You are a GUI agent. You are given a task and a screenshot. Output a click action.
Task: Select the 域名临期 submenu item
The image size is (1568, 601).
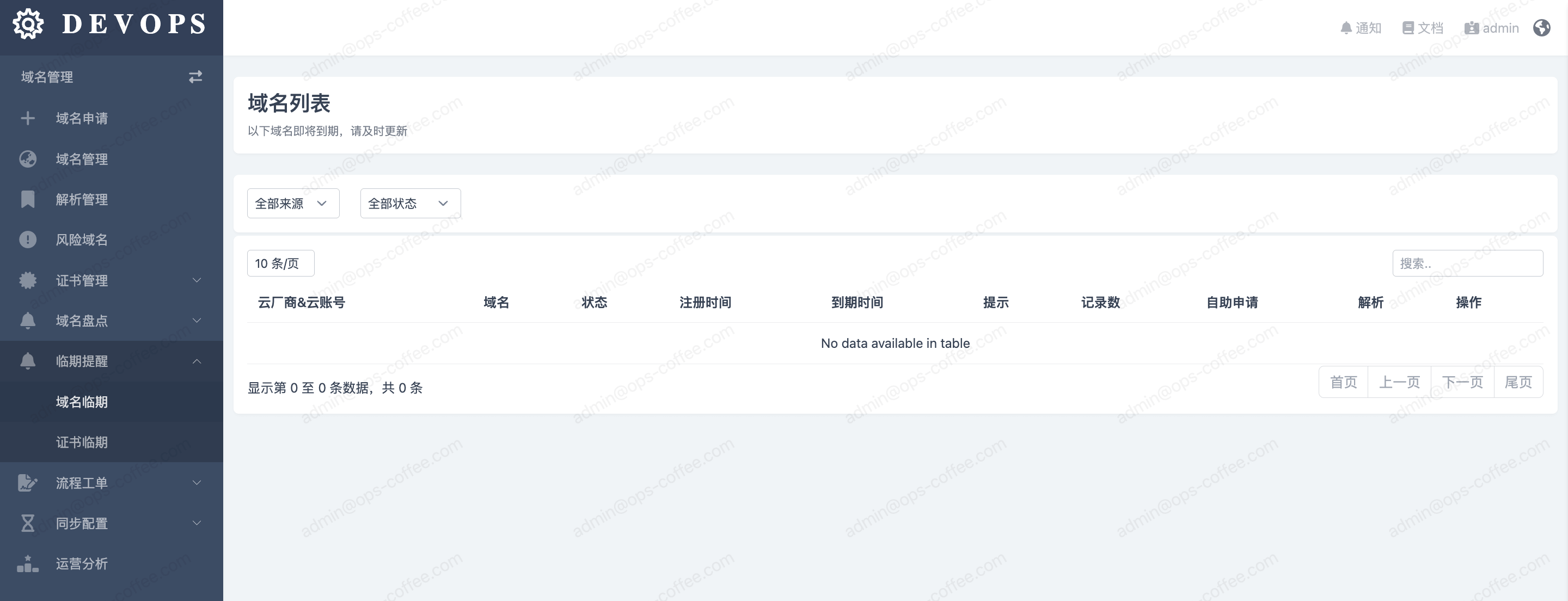[x=82, y=402]
